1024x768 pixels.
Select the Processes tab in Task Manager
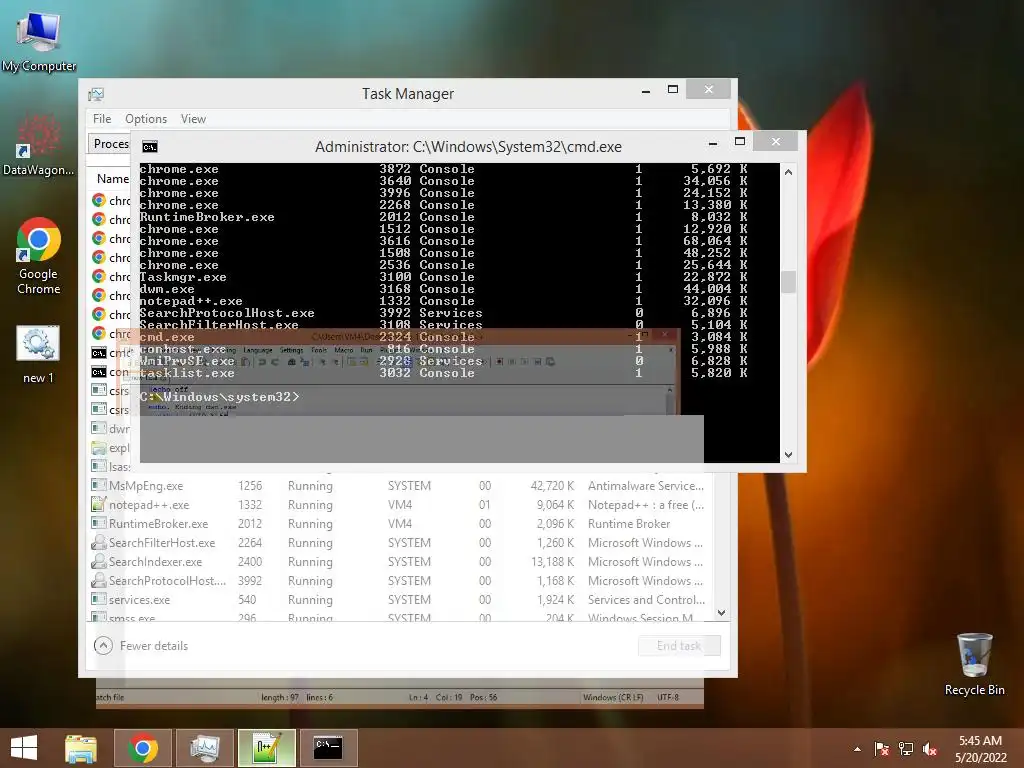(110, 144)
